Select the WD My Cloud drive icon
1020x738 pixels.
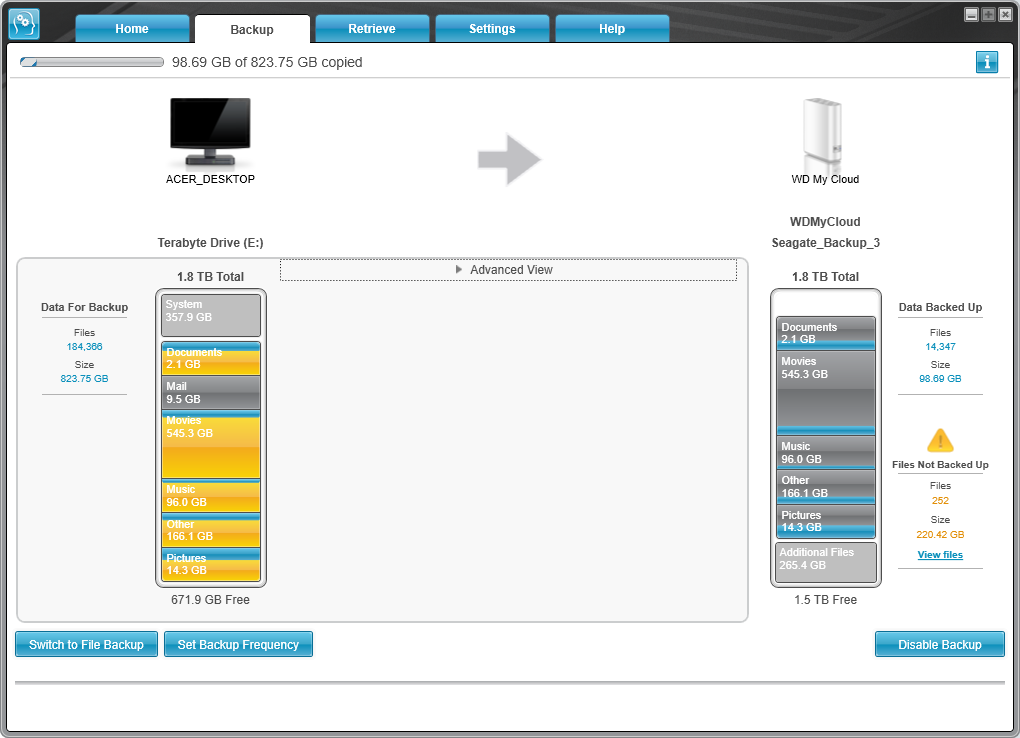(823, 134)
